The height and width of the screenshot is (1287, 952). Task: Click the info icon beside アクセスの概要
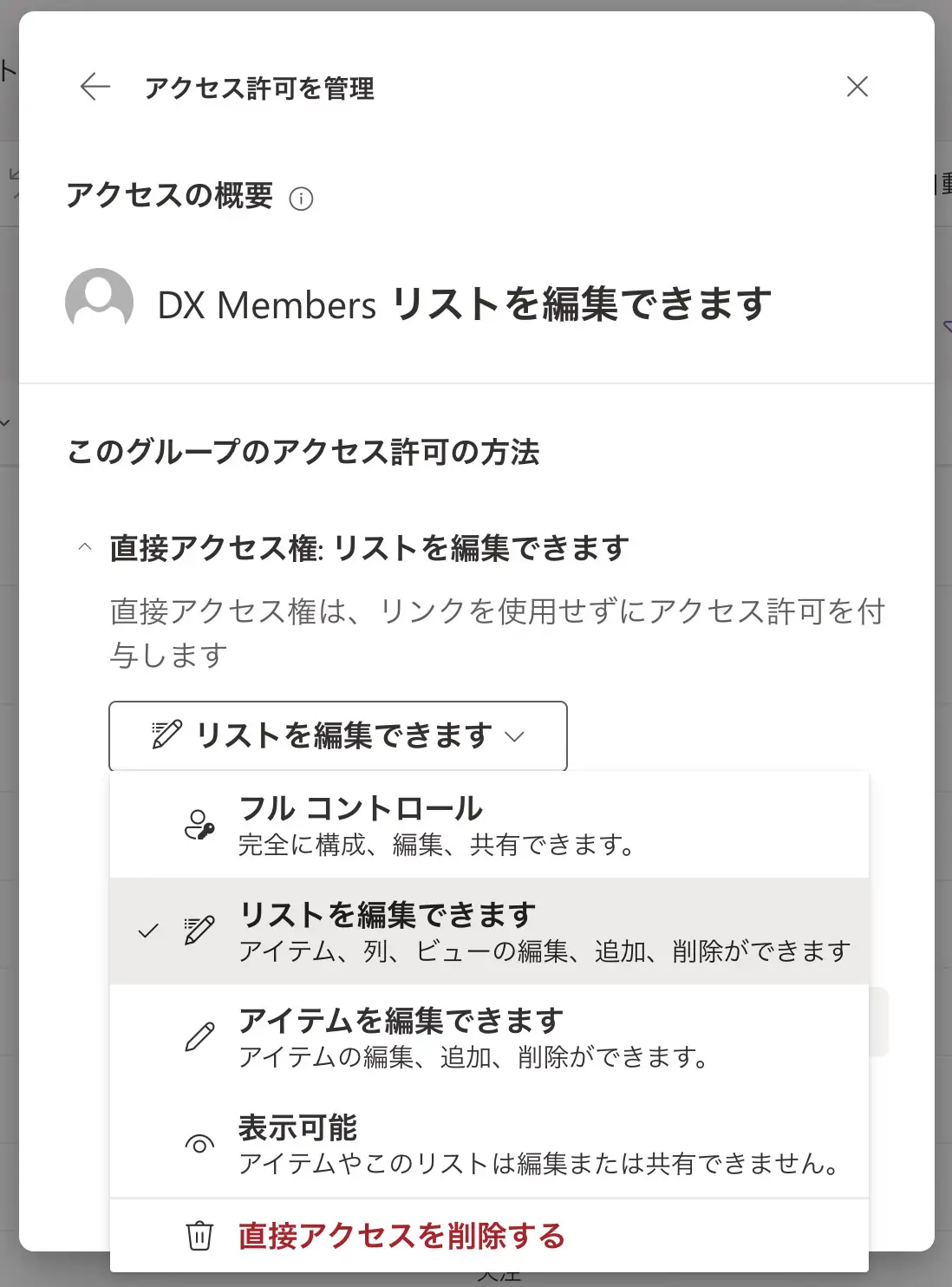(x=301, y=199)
